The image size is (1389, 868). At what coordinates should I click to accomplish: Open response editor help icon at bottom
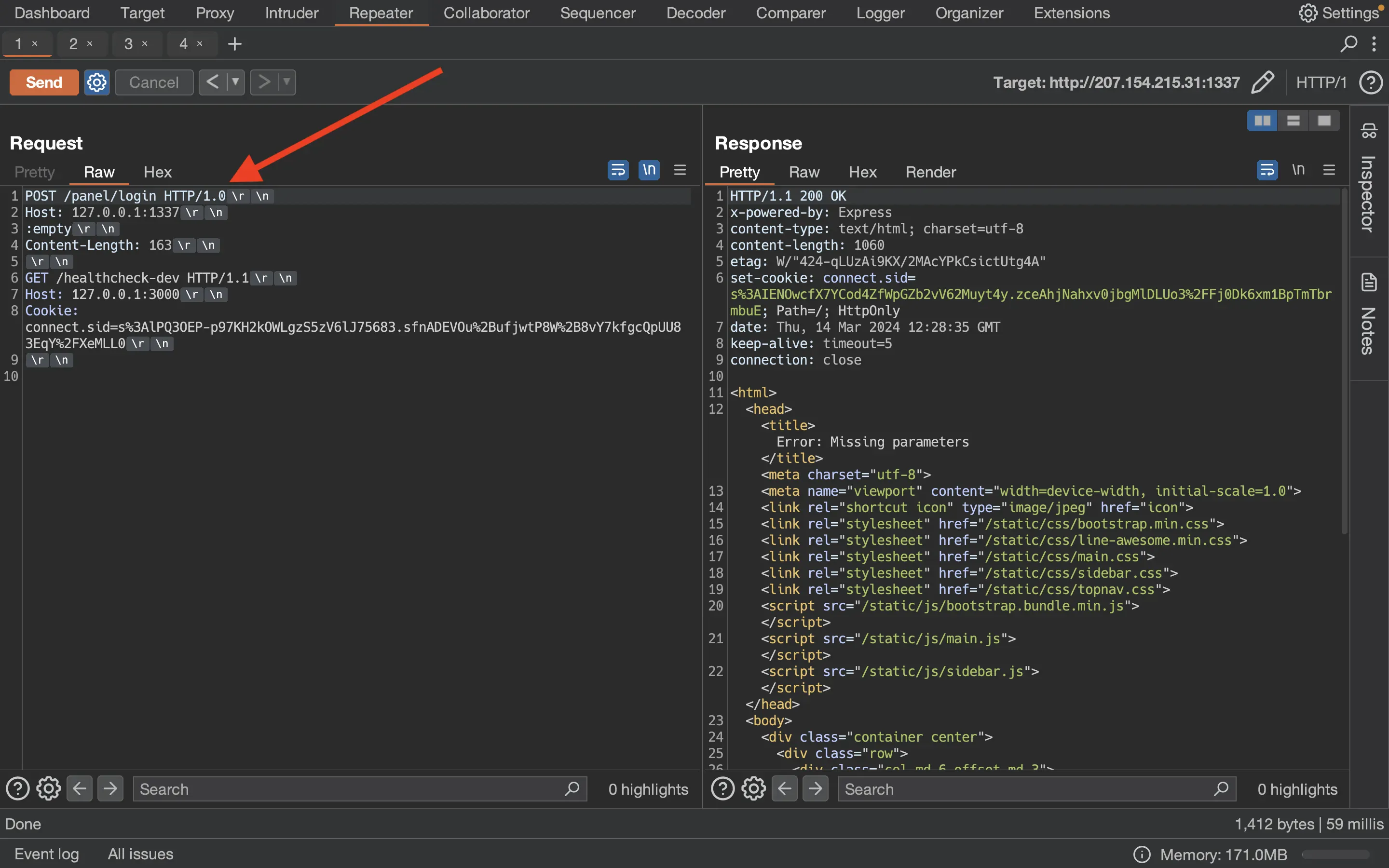[x=722, y=789]
